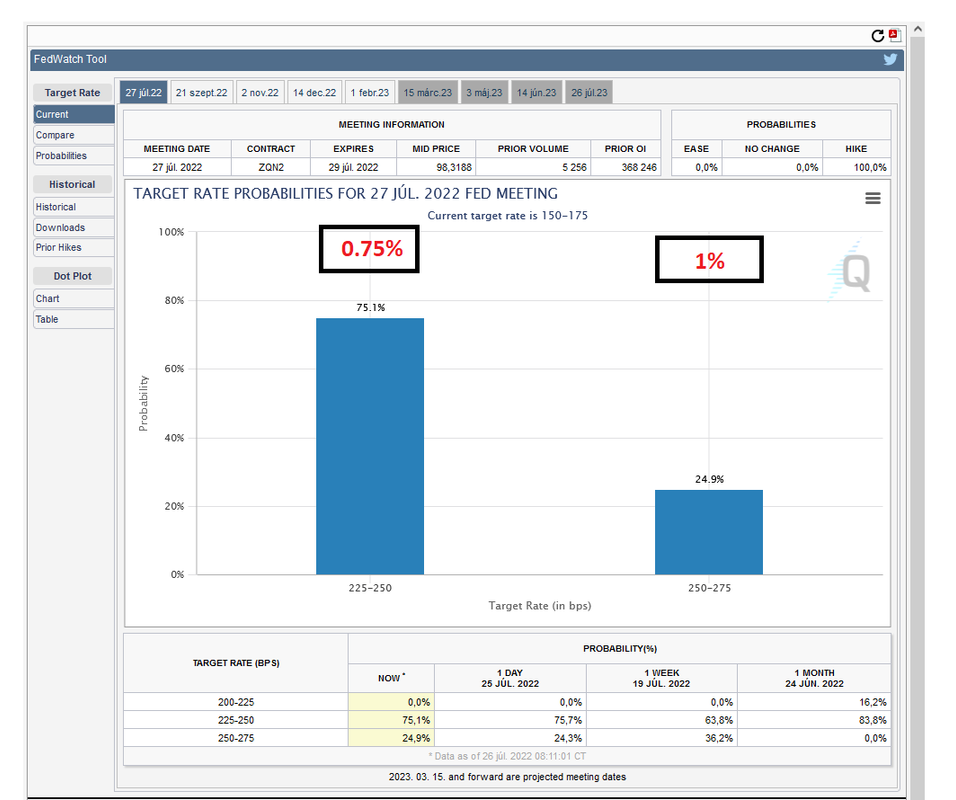Click the 'Target Rate (in bps)' axis label
This screenshot has height=800, width=956.
(540, 605)
